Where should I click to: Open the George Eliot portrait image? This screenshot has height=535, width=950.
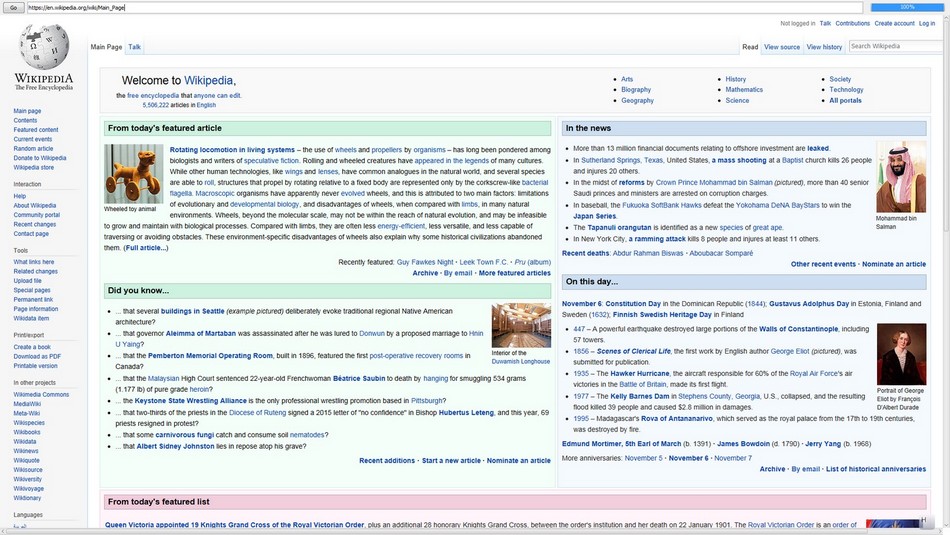click(901, 354)
